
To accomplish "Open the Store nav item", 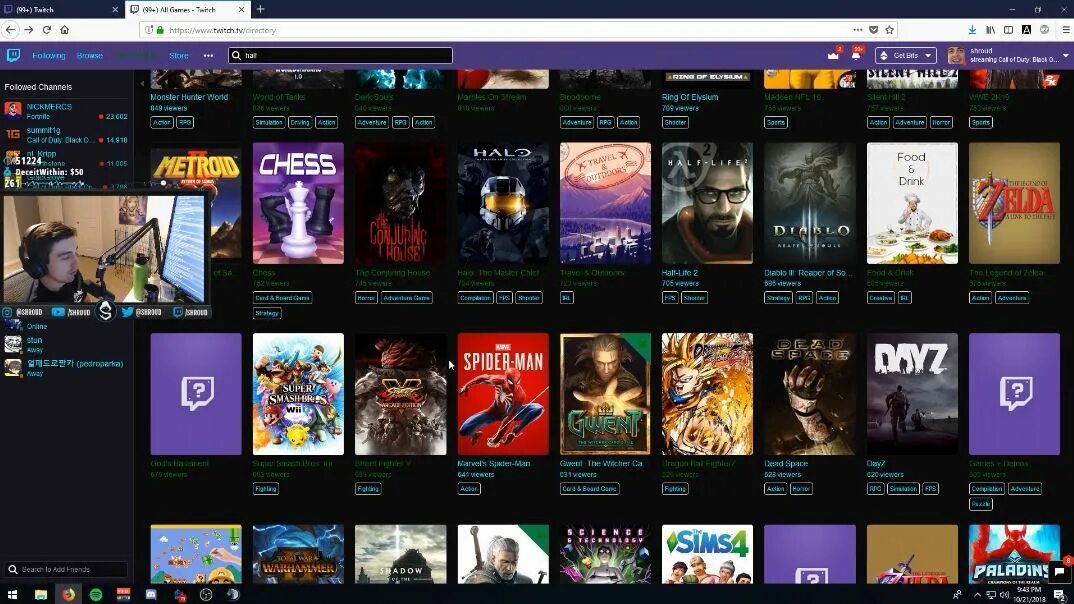I will (179, 55).
